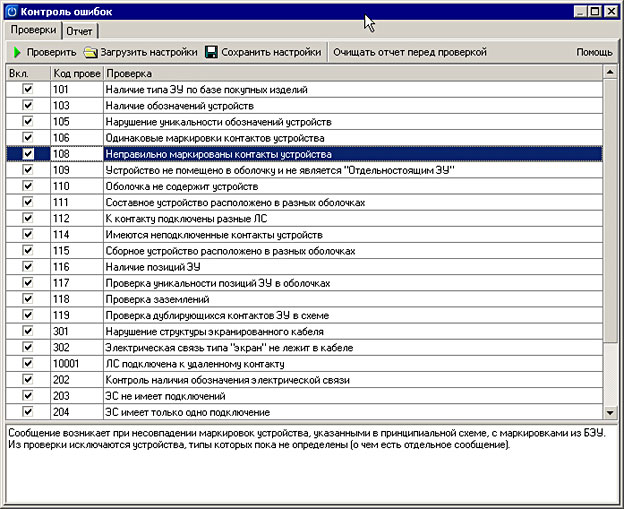Image resolution: width=624 pixels, height=509 pixels.
Task: Run checks with the Проверить button
Action: tap(45, 52)
